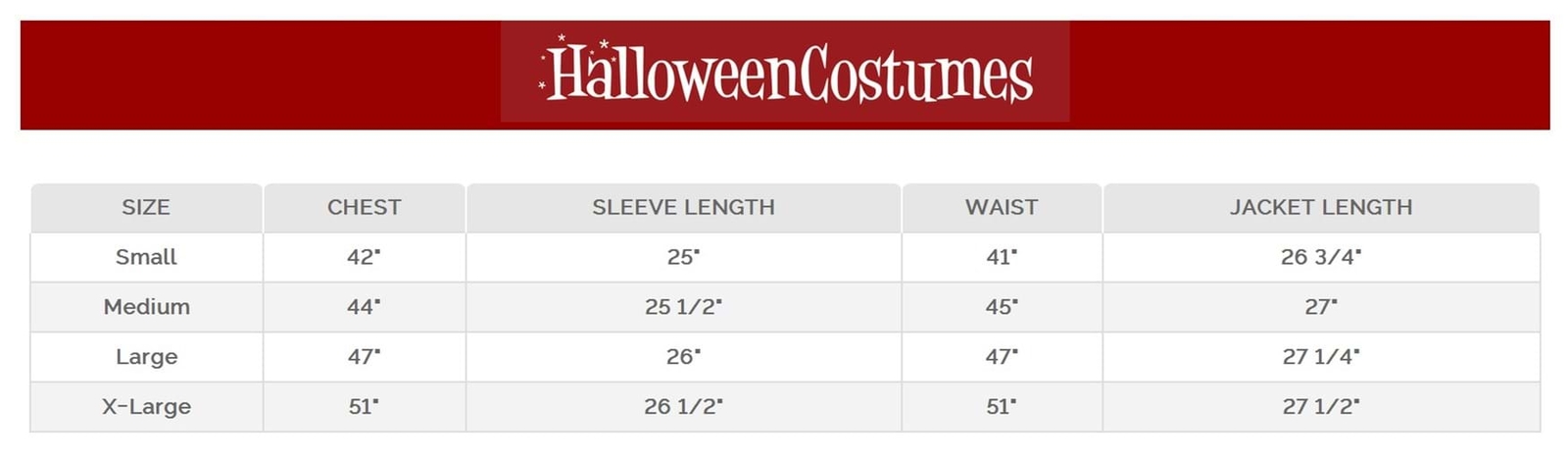Viewport: 1568px width, 462px height.
Task: Select the CHEST column header
Action: click(x=365, y=207)
